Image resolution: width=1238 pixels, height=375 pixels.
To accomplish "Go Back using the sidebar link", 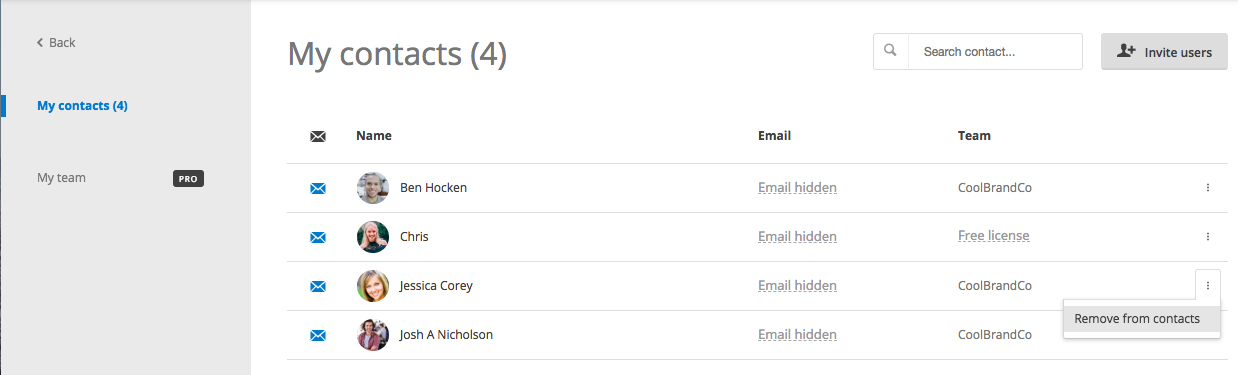I will point(56,42).
